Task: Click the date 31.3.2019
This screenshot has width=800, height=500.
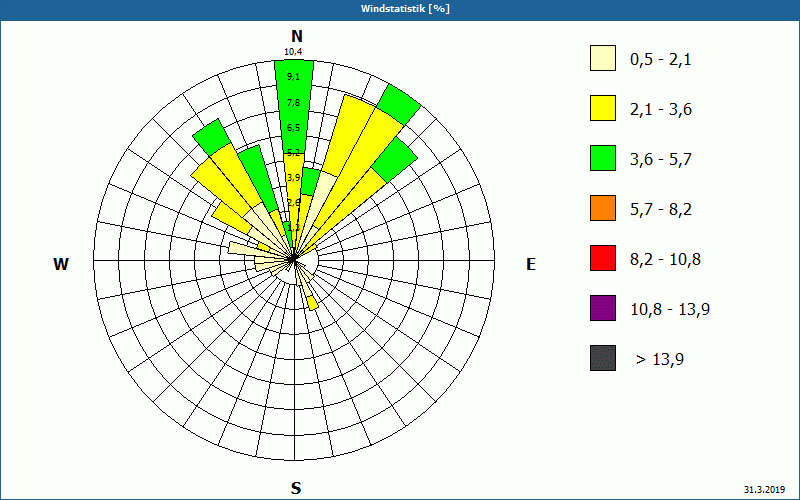Action: (764, 489)
